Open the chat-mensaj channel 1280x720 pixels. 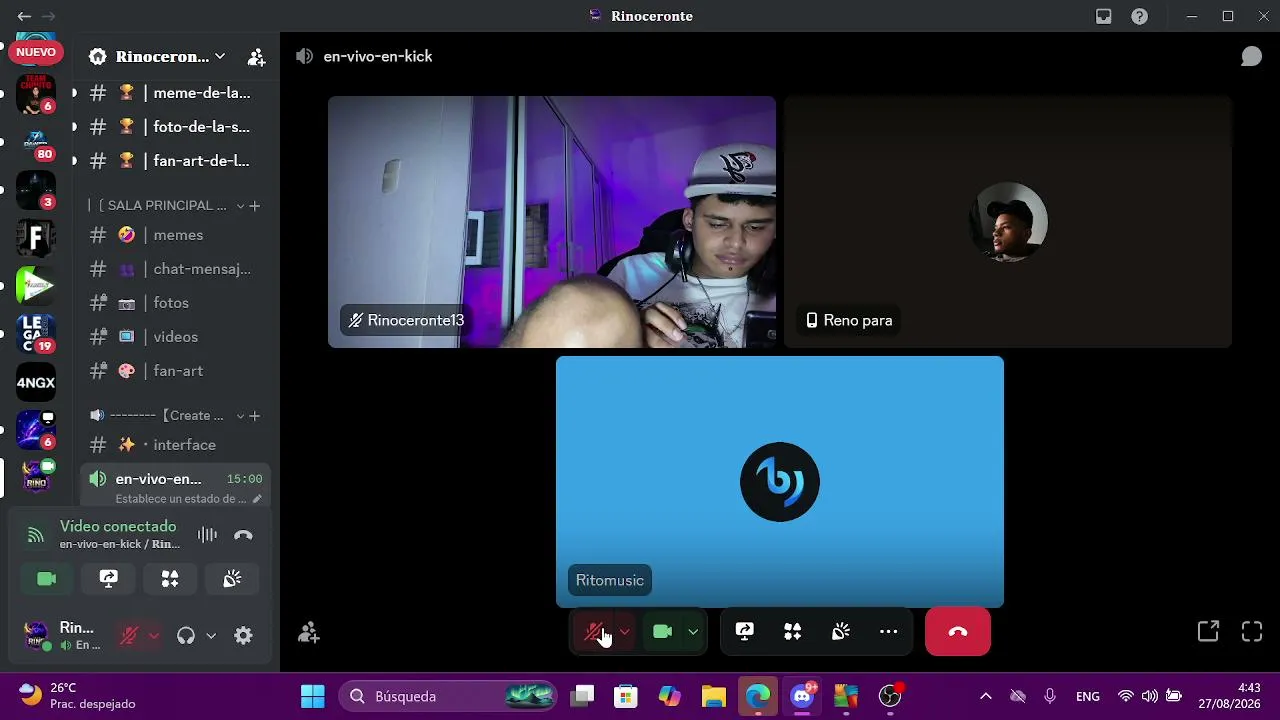tap(171, 269)
